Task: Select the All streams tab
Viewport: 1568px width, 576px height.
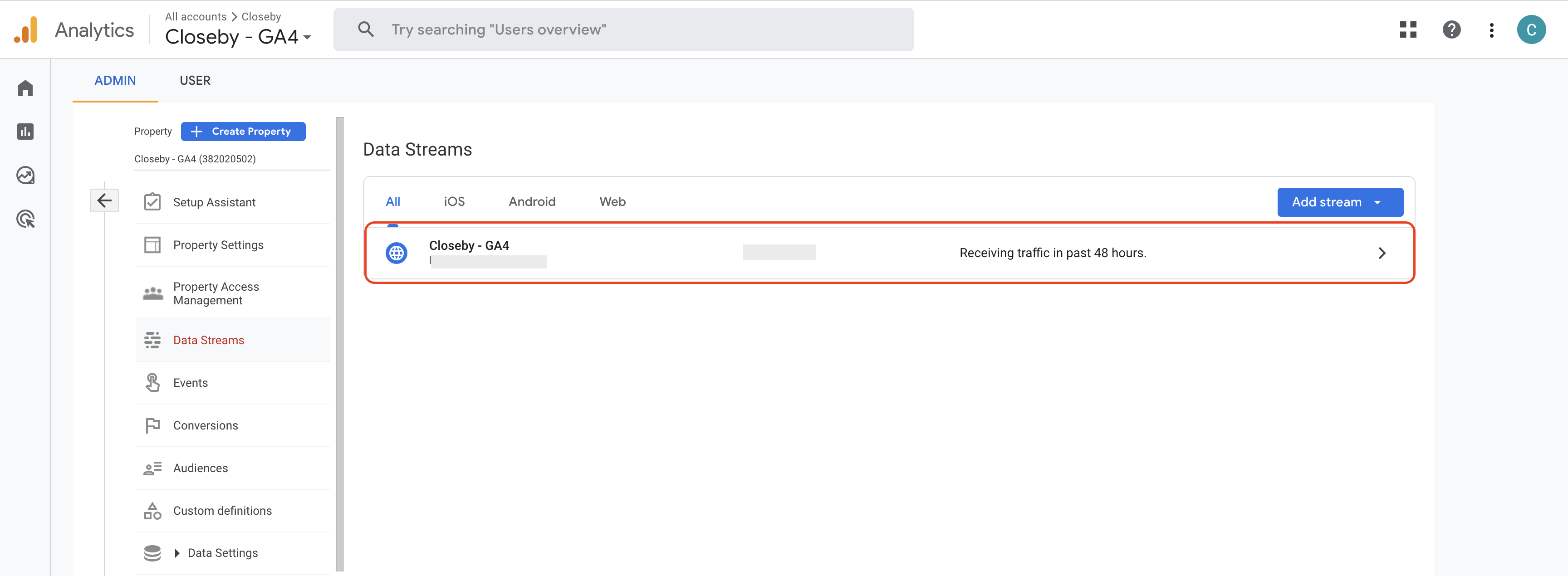Action: pyautogui.click(x=392, y=201)
